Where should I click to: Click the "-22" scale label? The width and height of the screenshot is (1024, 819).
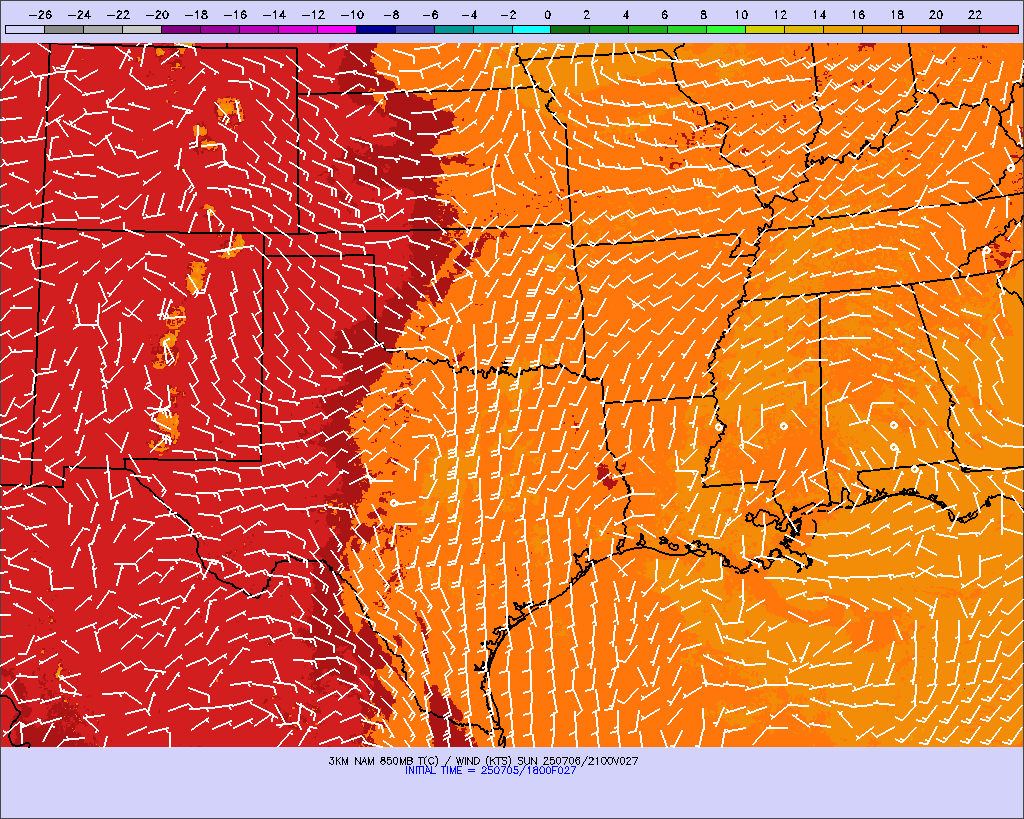tap(119, 15)
